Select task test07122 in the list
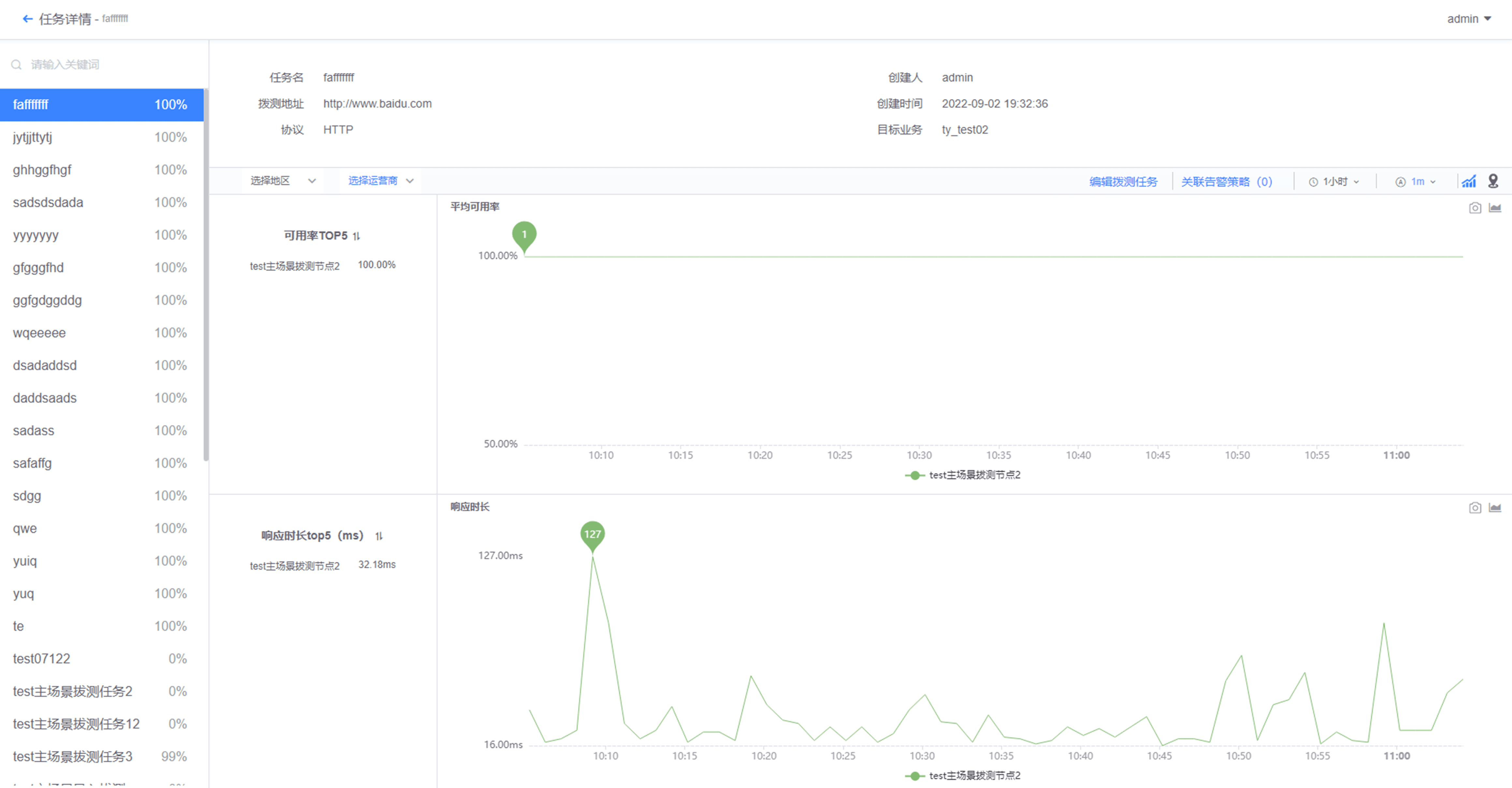Viewport: 1512px width, 788px height. tap(102, 659)
